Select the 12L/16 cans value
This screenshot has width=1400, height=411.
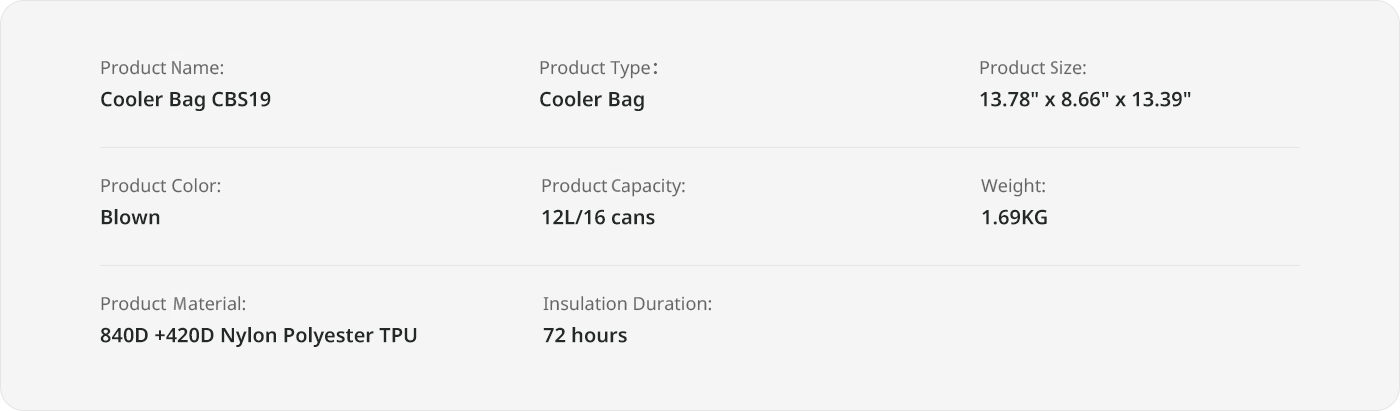(x=598, y=217)
